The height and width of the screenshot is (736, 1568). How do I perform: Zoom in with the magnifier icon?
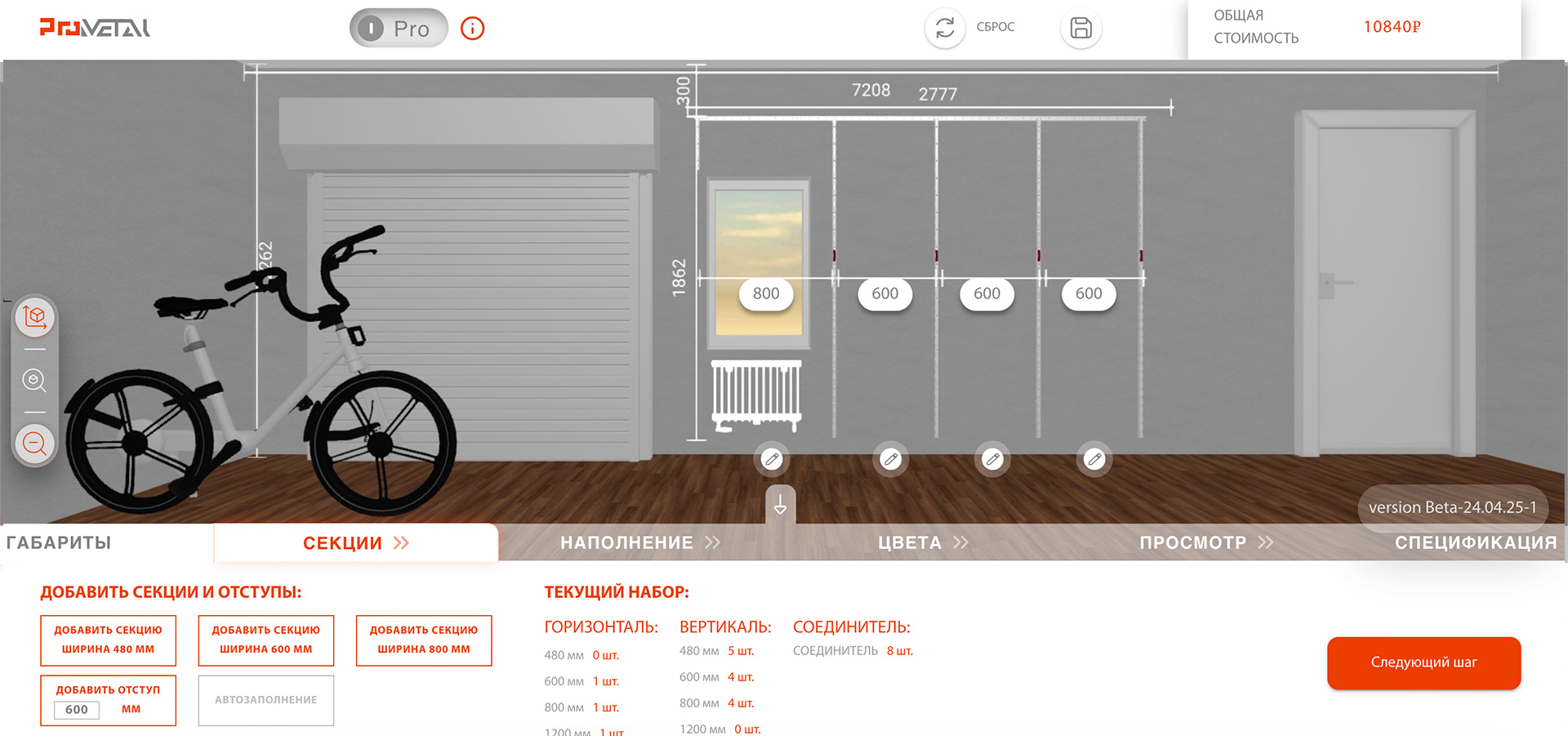click(34, 381)
